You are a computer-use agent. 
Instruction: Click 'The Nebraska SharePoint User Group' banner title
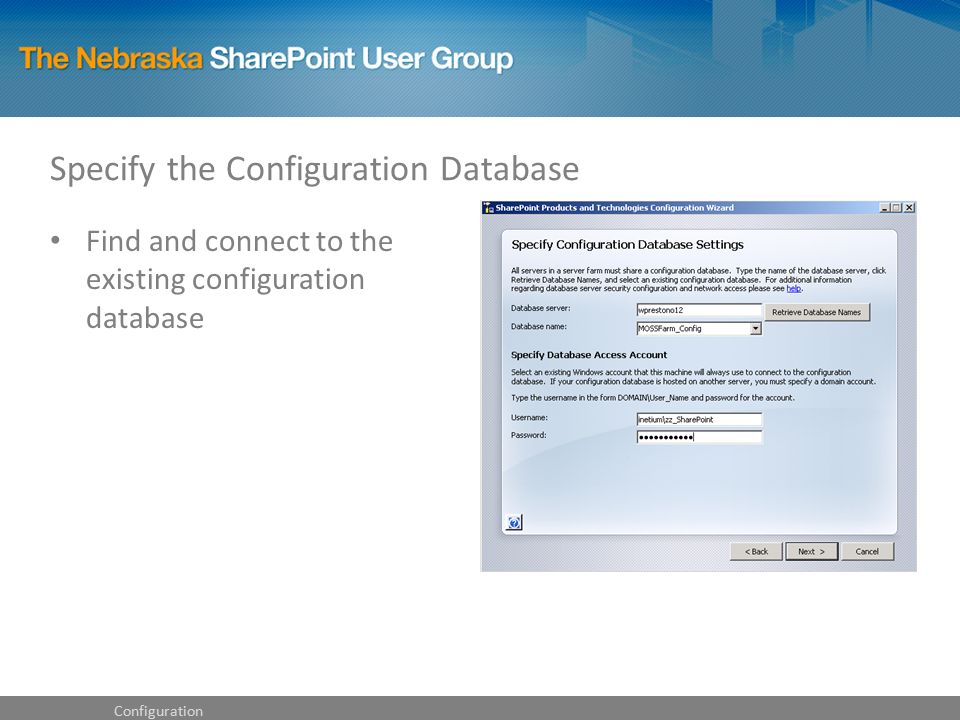[x=266, y=59]
